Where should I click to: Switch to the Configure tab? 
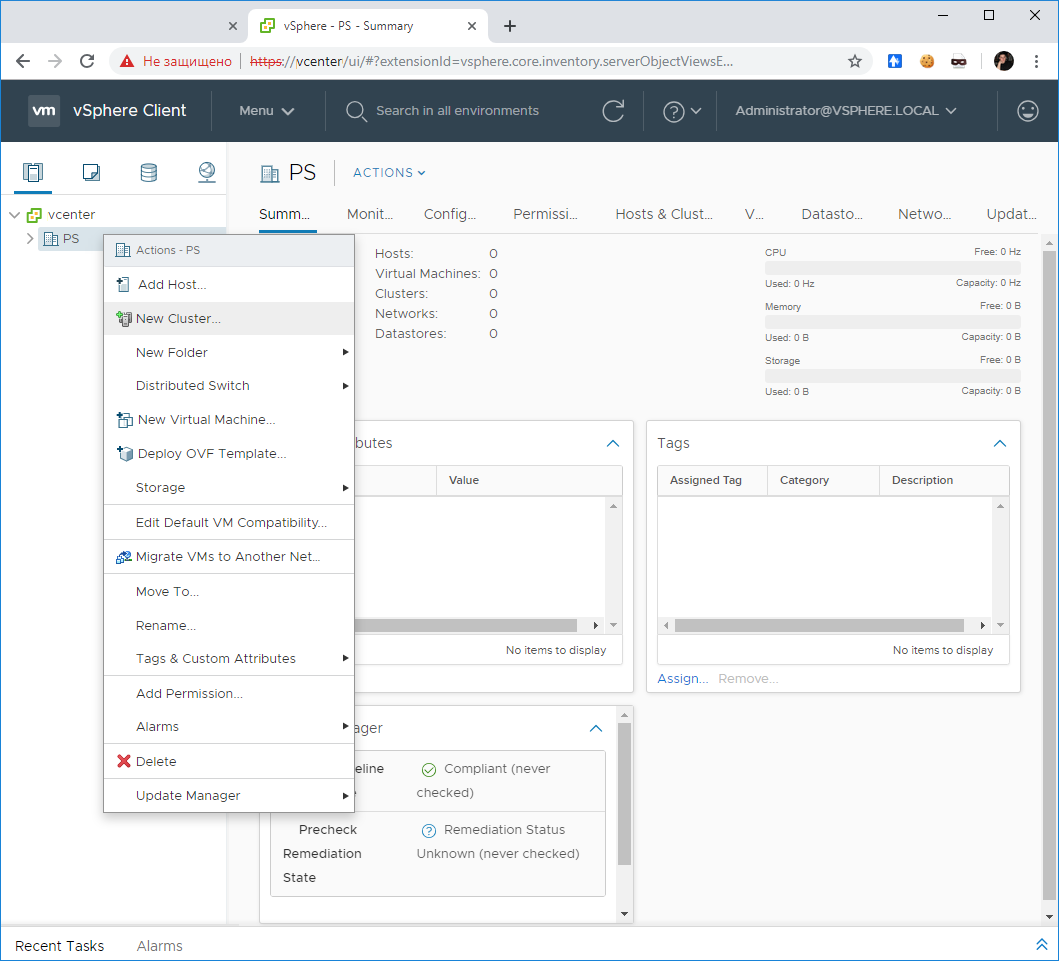(x=450, y=214)
